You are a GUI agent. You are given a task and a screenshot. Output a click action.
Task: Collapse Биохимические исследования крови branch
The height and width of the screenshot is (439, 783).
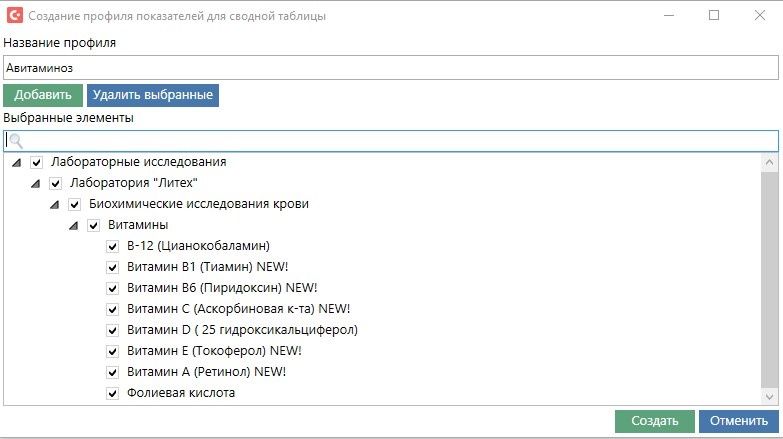[x=55, y=205]
